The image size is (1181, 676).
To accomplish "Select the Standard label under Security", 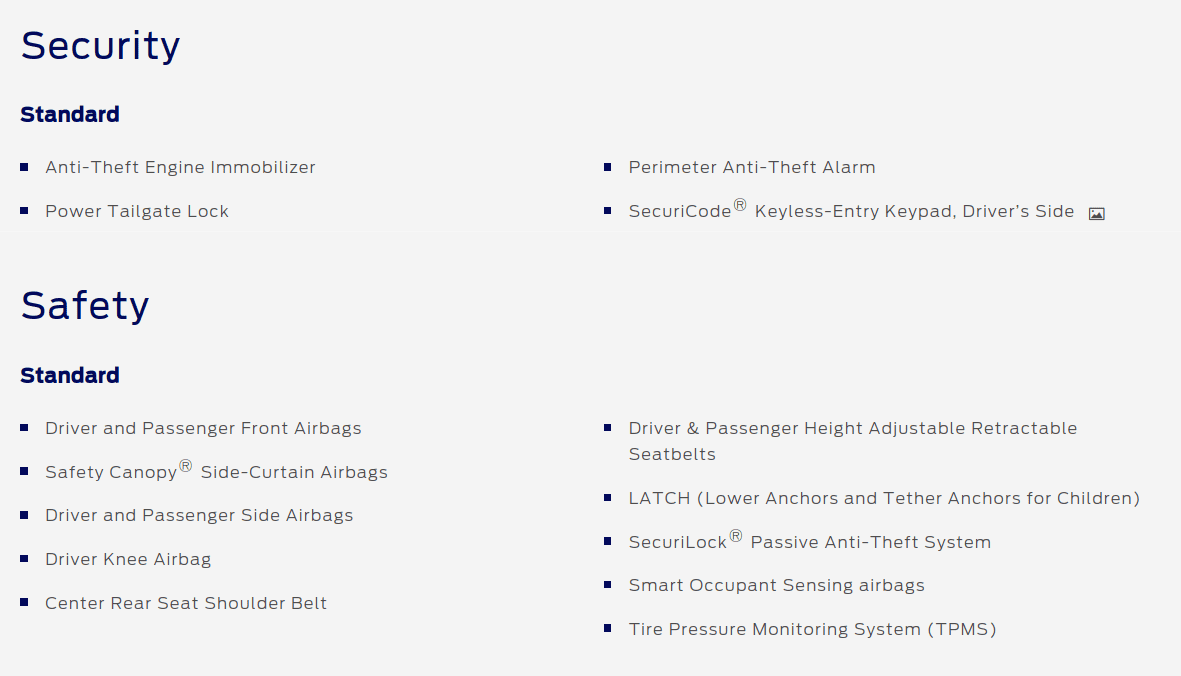I will (70, 114).
